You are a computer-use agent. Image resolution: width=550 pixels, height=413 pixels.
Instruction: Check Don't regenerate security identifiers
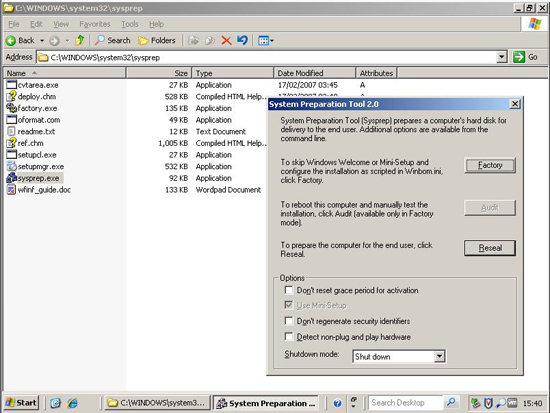pyautogui.click(x=289, y=321)
